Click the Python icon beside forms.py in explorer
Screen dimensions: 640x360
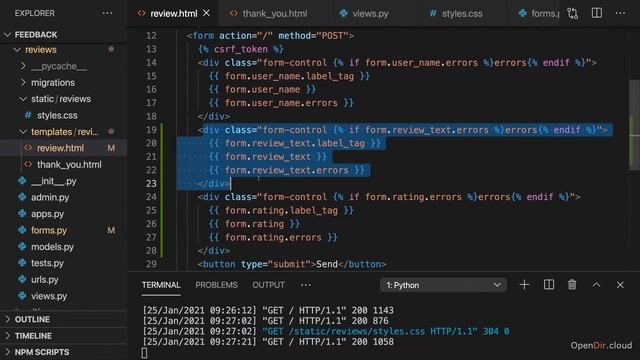click(22, 230)
